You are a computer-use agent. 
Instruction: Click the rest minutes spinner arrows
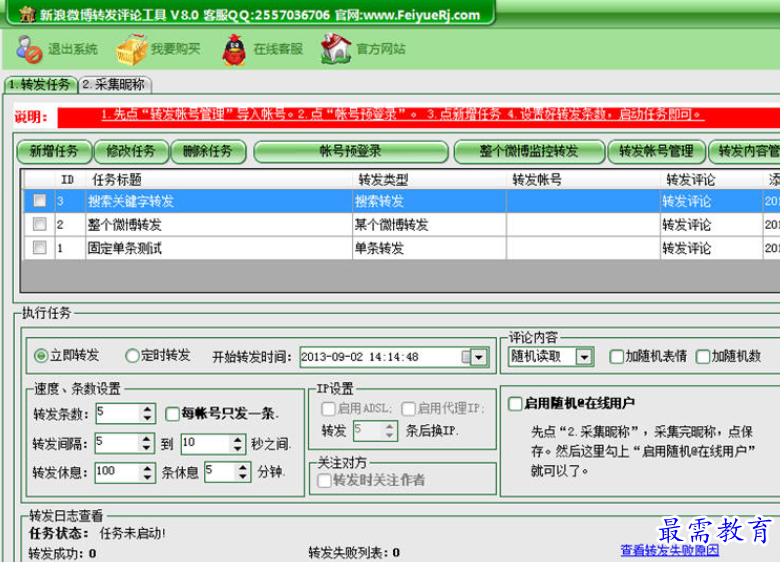click(242, 471)
